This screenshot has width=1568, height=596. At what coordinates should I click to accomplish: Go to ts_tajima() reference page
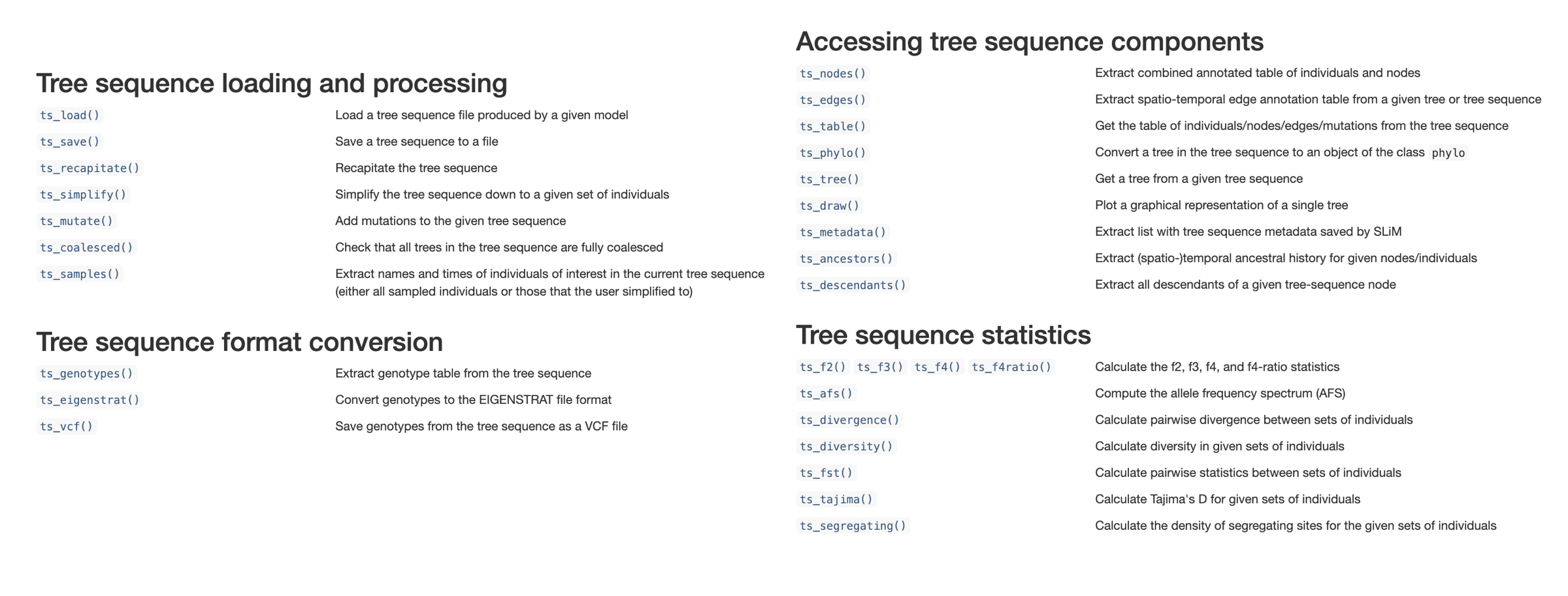point(836,499)
